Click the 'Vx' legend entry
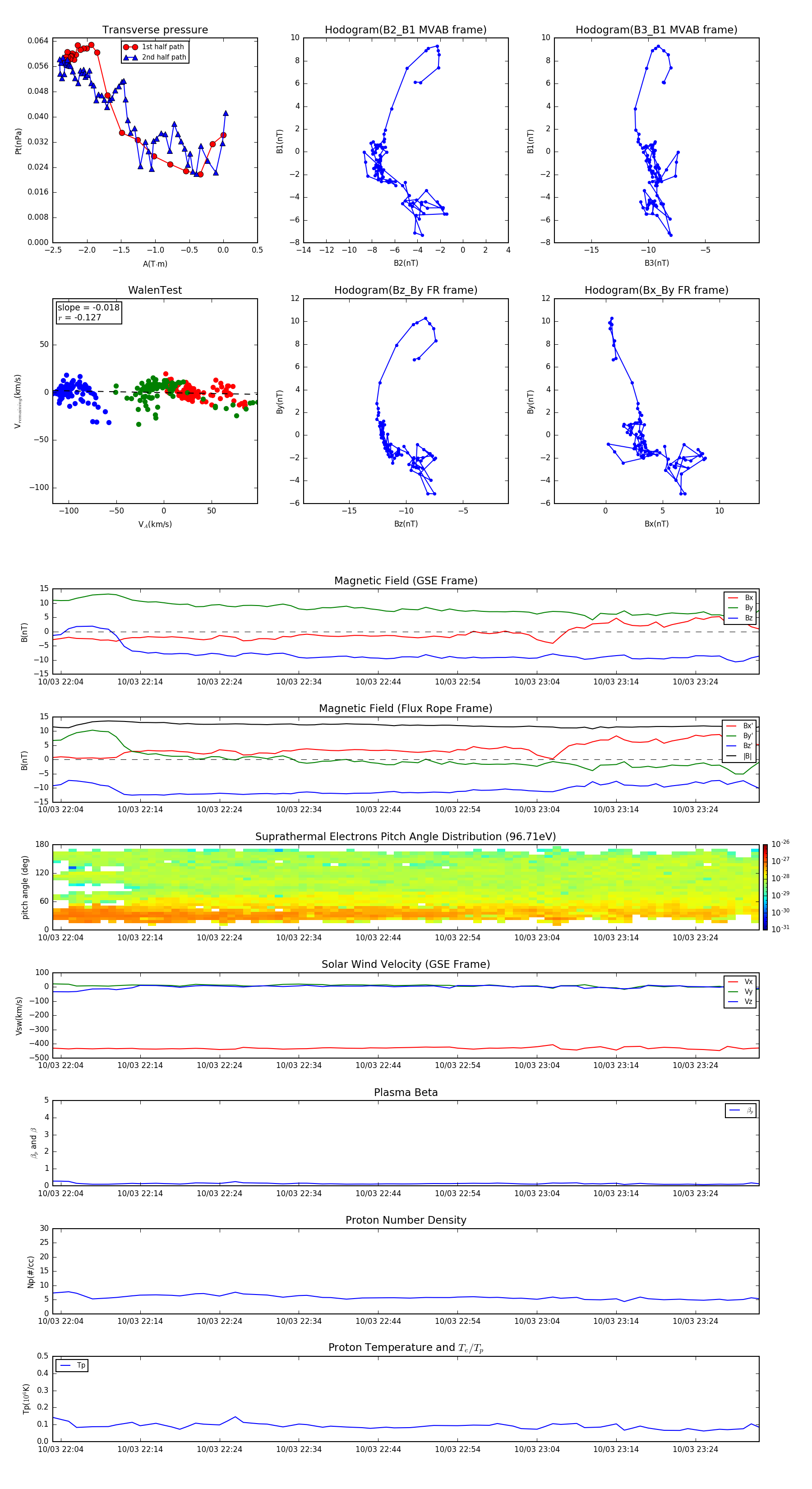Viewport: 812px width, 1489px height. [x=740, y=981]
